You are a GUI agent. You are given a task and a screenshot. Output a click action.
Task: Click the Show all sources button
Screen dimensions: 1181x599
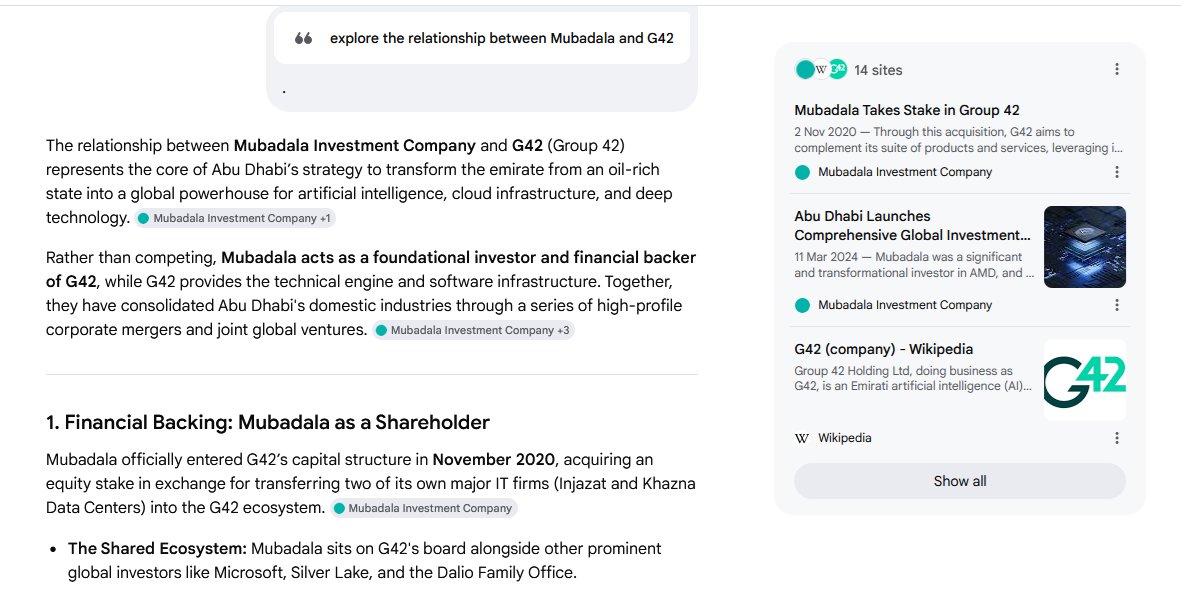pyautogui.click(x=960, y=481)
